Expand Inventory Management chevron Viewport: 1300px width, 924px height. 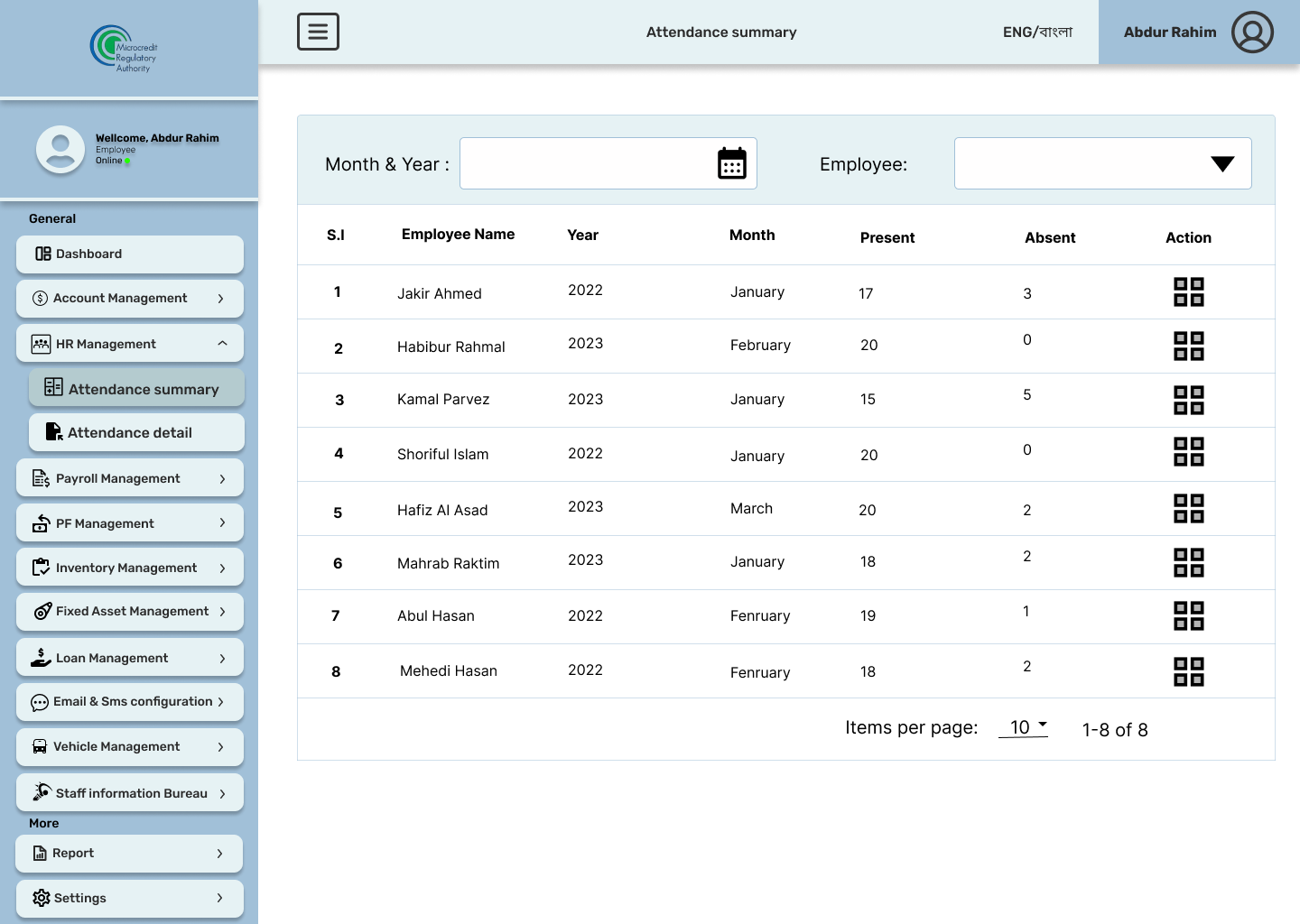(222, 568)
